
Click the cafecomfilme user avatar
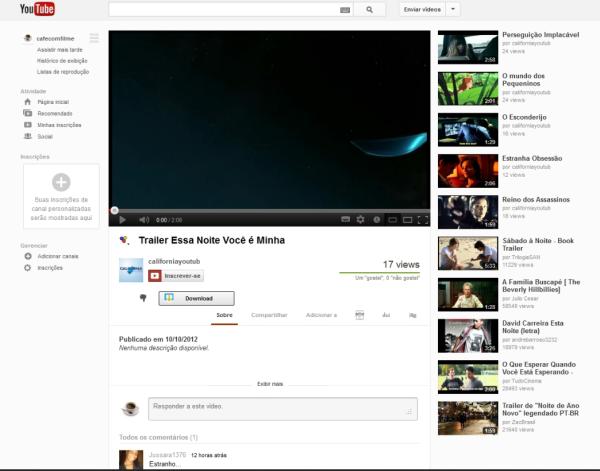[x=28, y=38]
